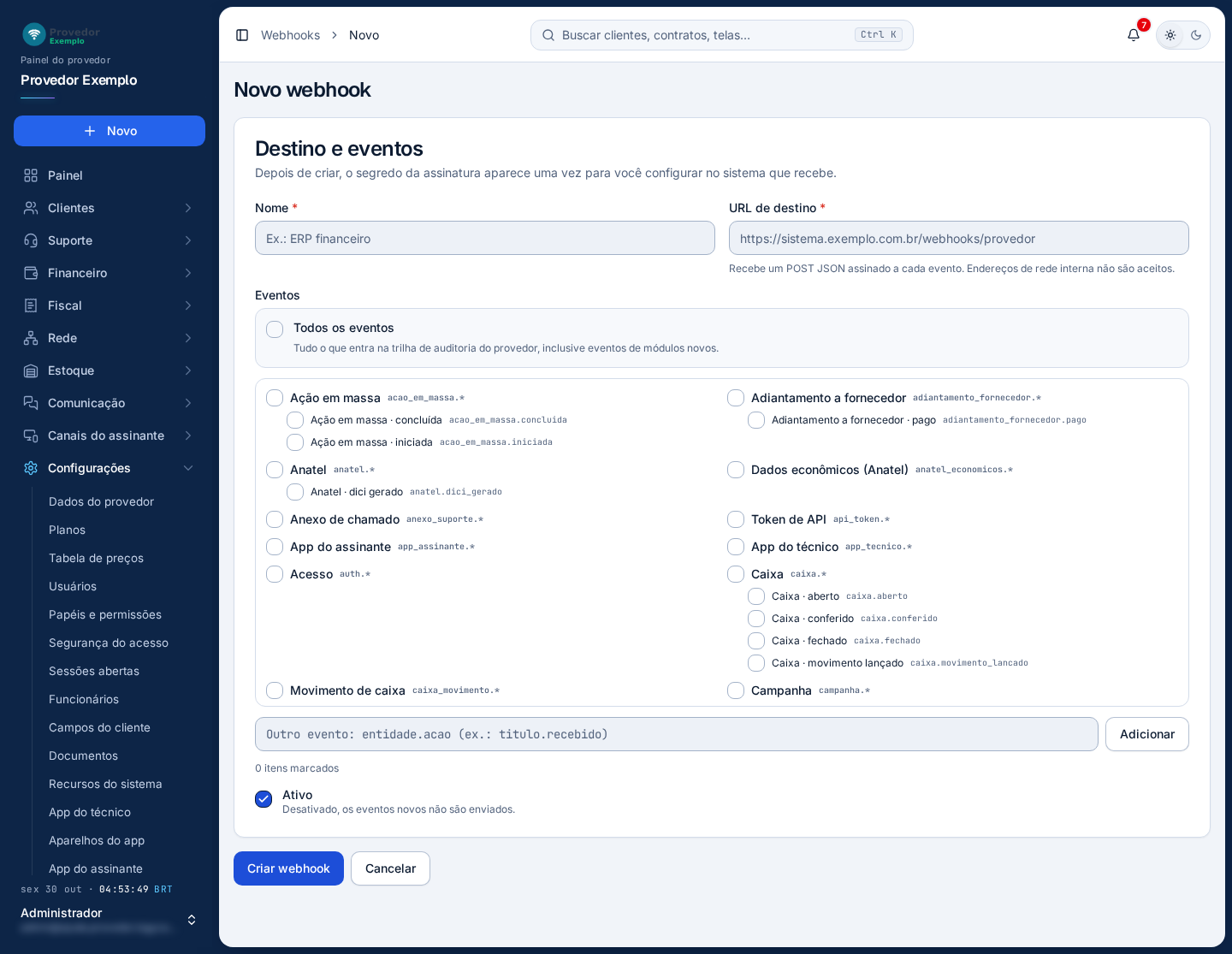Check the Token de API checkbox
1232x954 pixels.
pyautogui.click(x=736, y=519)
